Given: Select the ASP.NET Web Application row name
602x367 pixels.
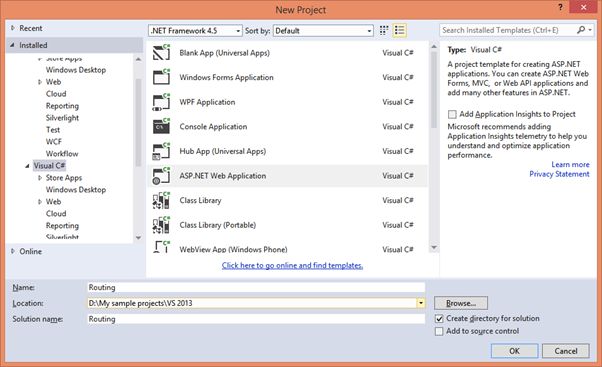Looking at the screenshot, I should tap(223, 176).
